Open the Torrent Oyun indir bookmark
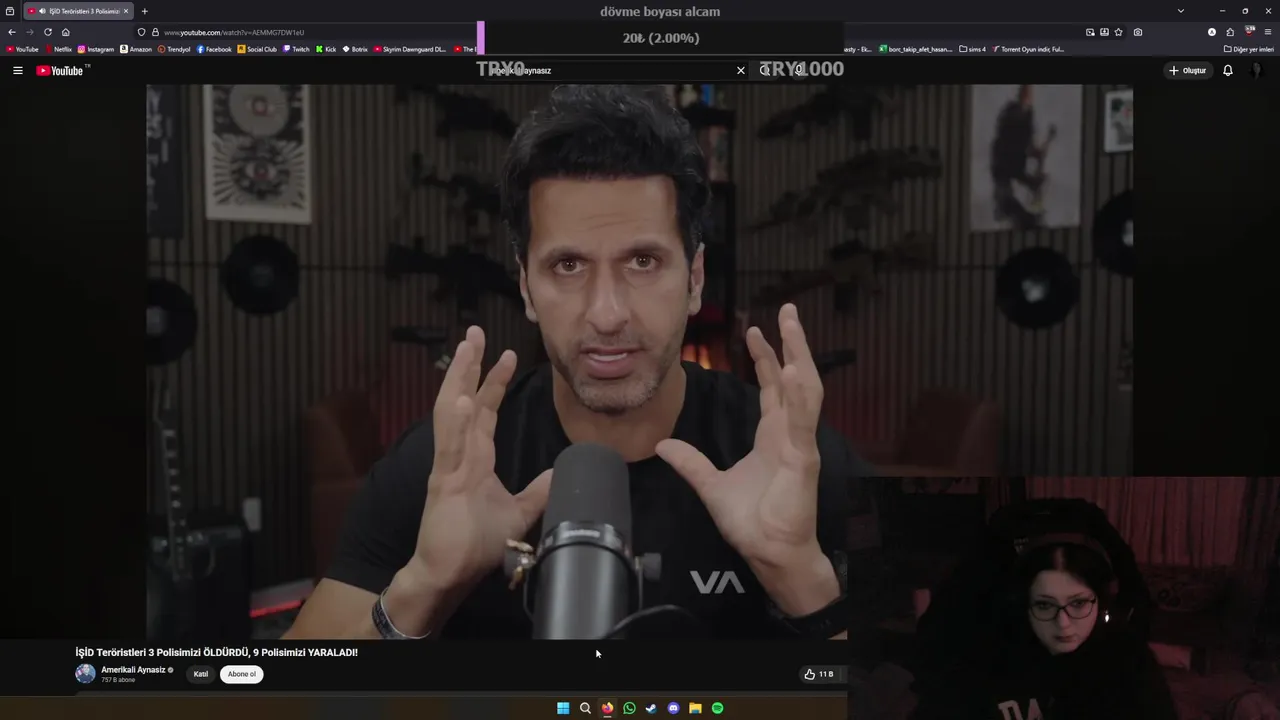 1028,49
